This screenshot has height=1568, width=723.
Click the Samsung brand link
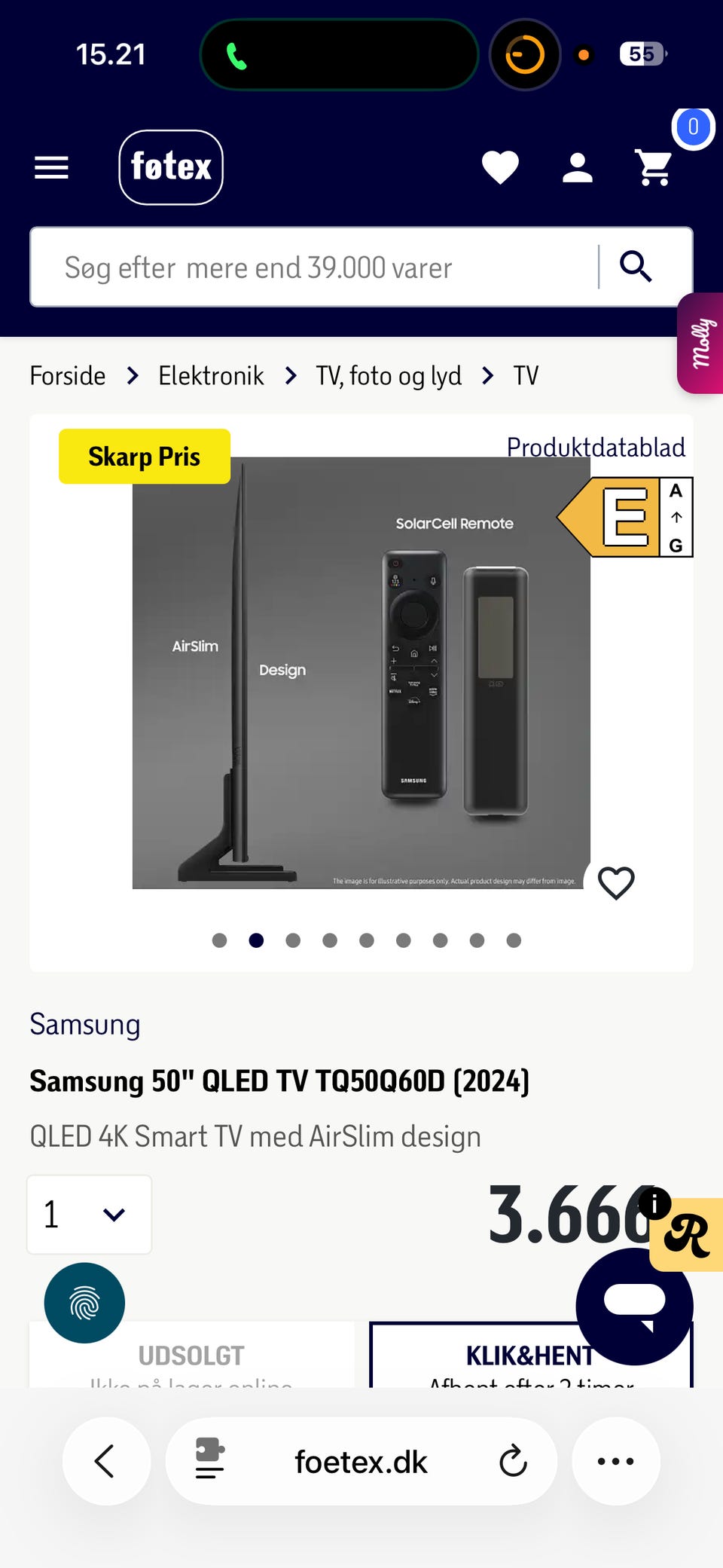point(85,1025)
